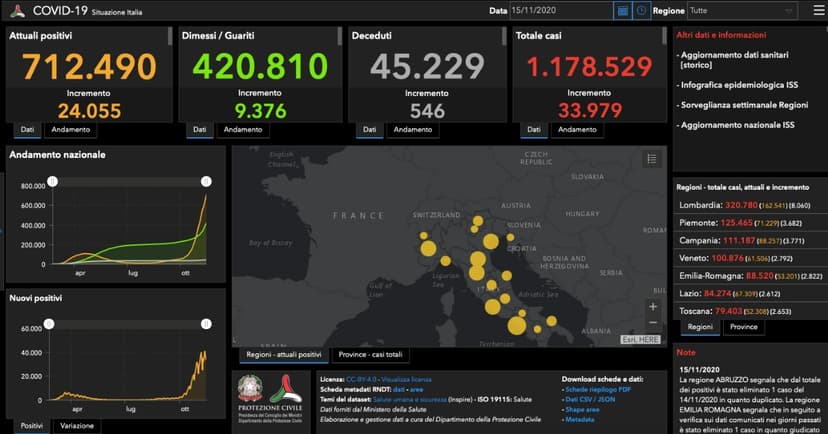Open the calendar date picker icon
Image resolution: width=828 pixels, height=434 pixels.
coord(622,10)
